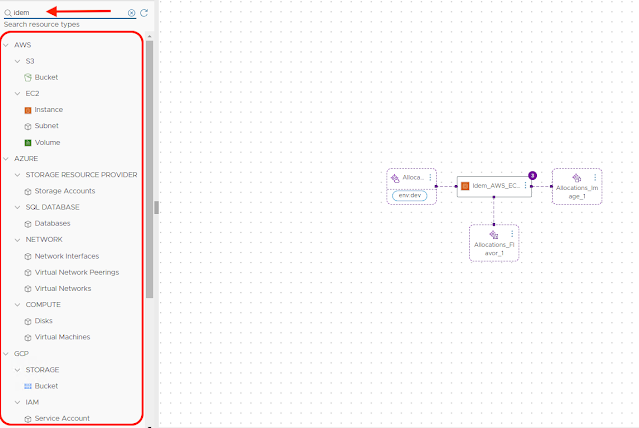Select the Network Interfaces icon
The image size is (639, 428).
28,256
